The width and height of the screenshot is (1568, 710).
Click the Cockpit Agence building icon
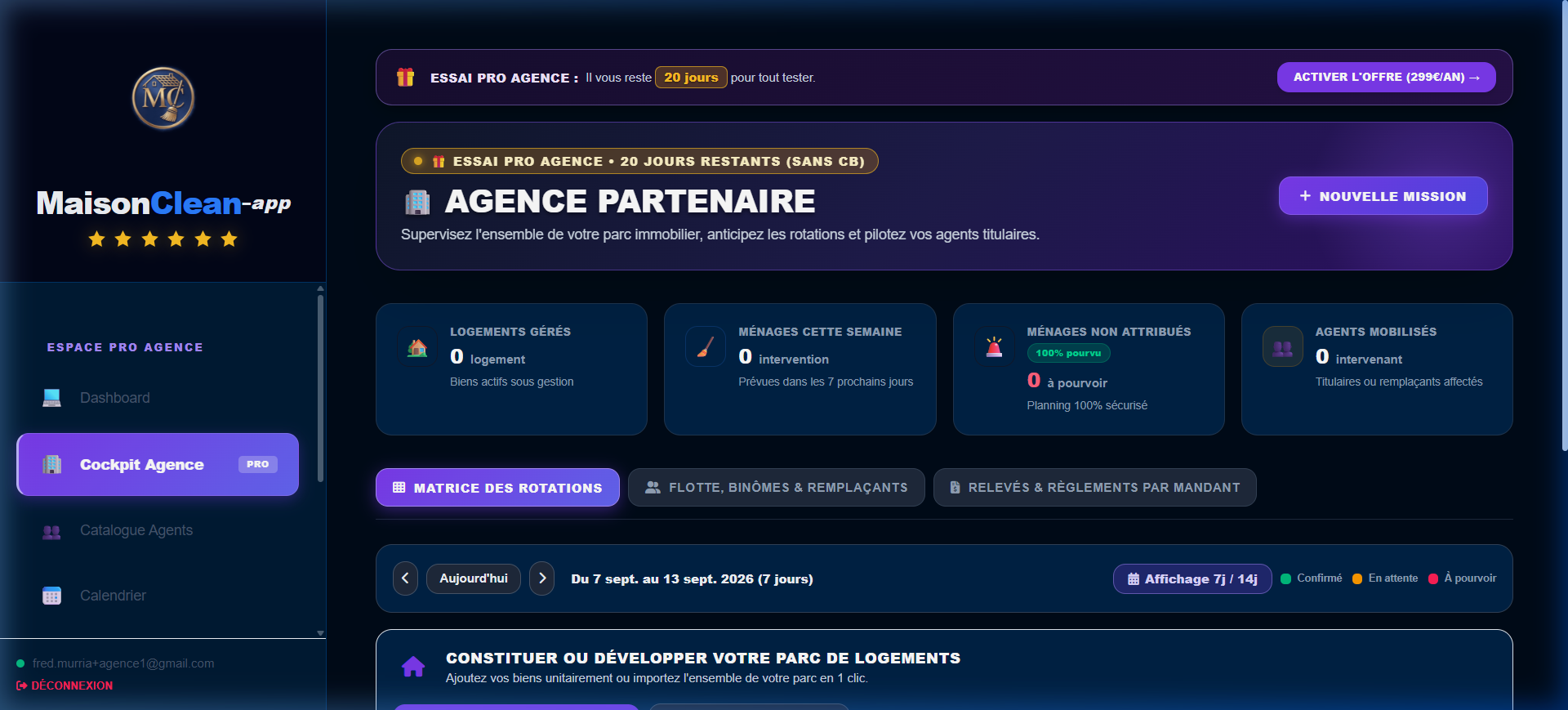click(x=51, y=464)
